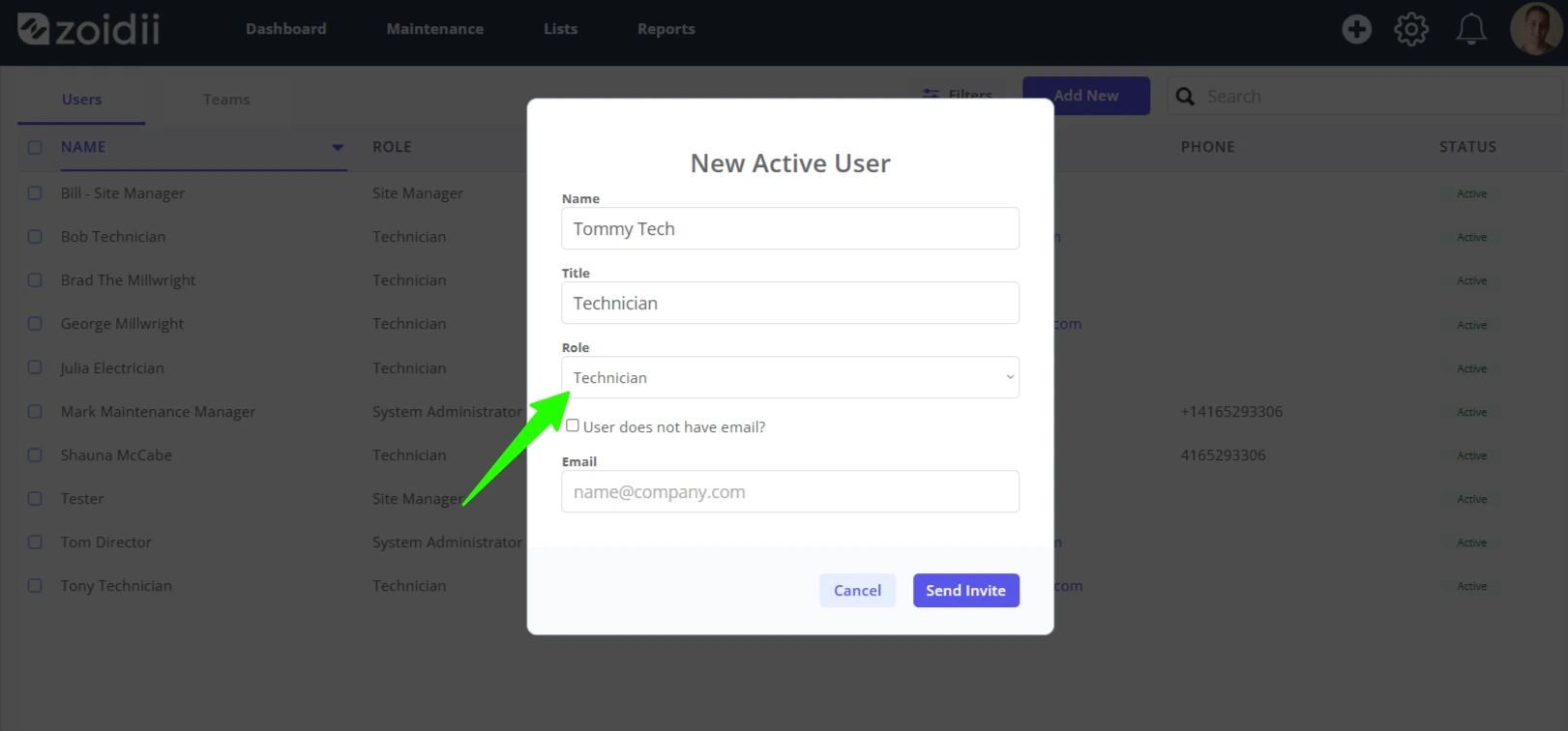The image size is (1568, 731).
Task: Open user Mark Maintenance Manager
Action: [x=158, y=412]
